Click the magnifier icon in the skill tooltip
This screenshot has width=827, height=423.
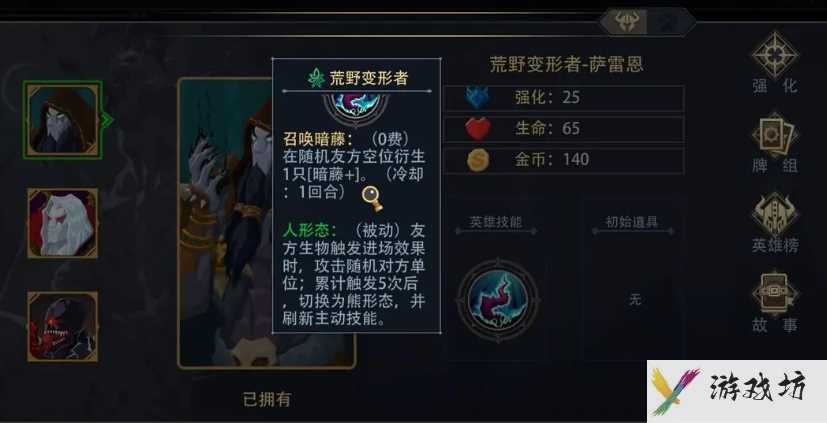372,198
